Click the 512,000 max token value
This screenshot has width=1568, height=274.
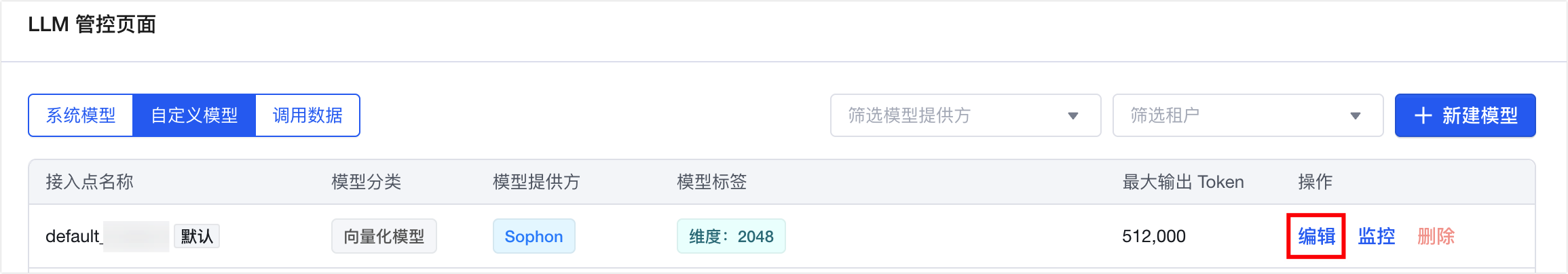1153,236
